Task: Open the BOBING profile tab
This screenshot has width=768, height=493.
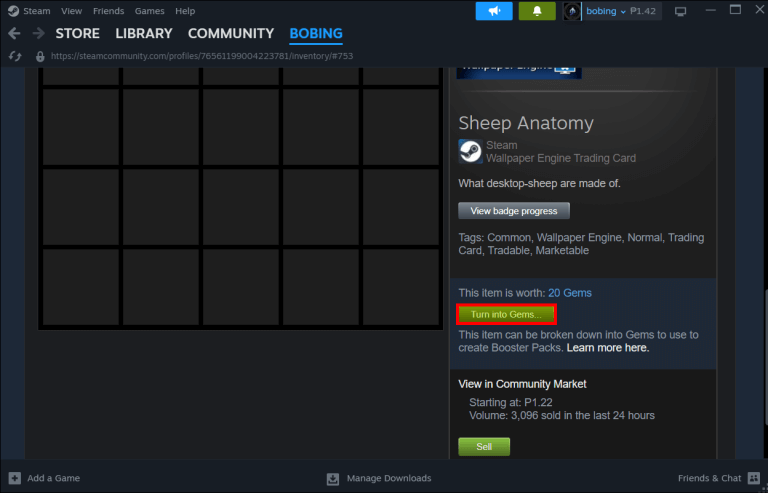Action: (316, 33)
